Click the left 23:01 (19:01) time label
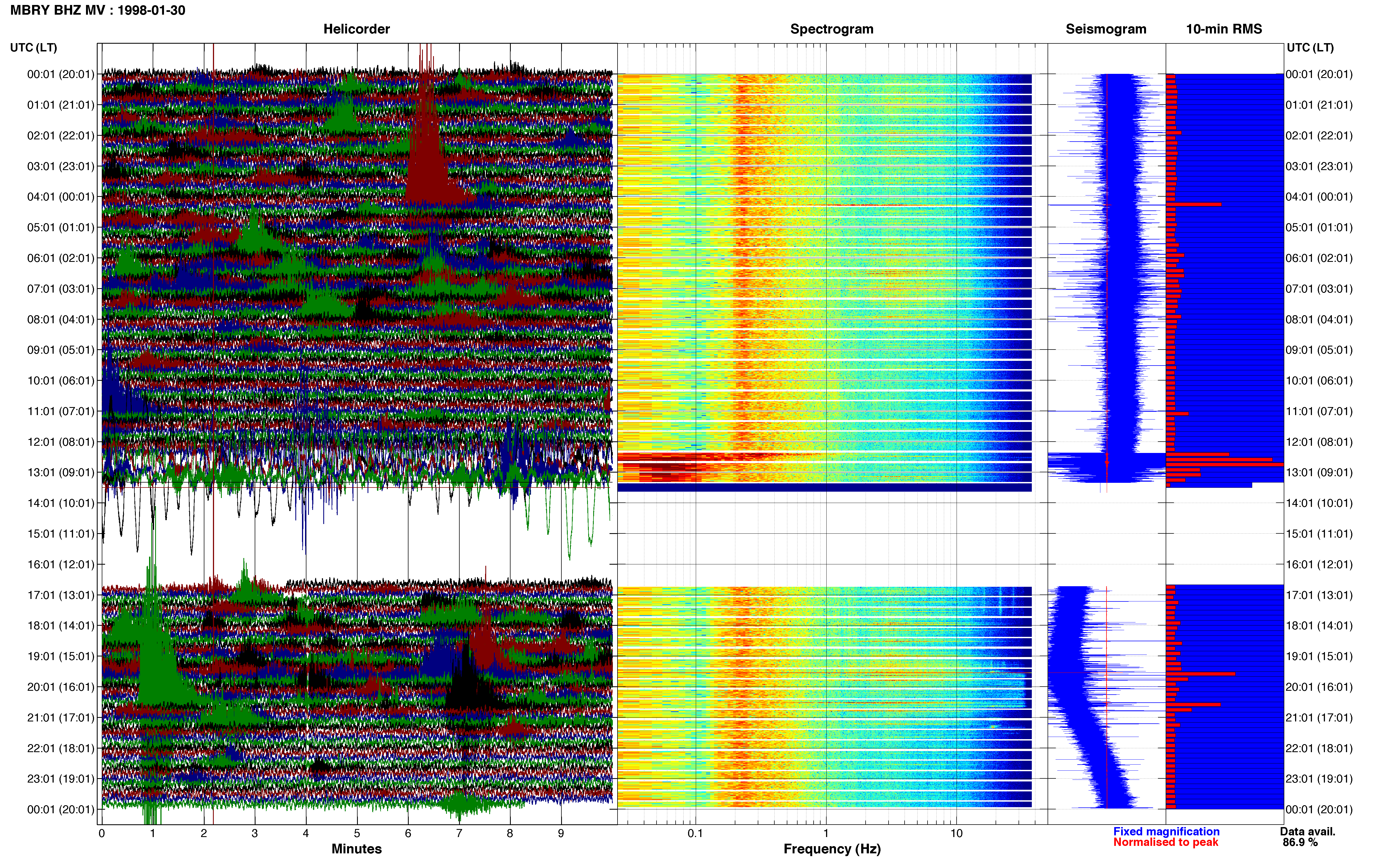 coord(61,779)
